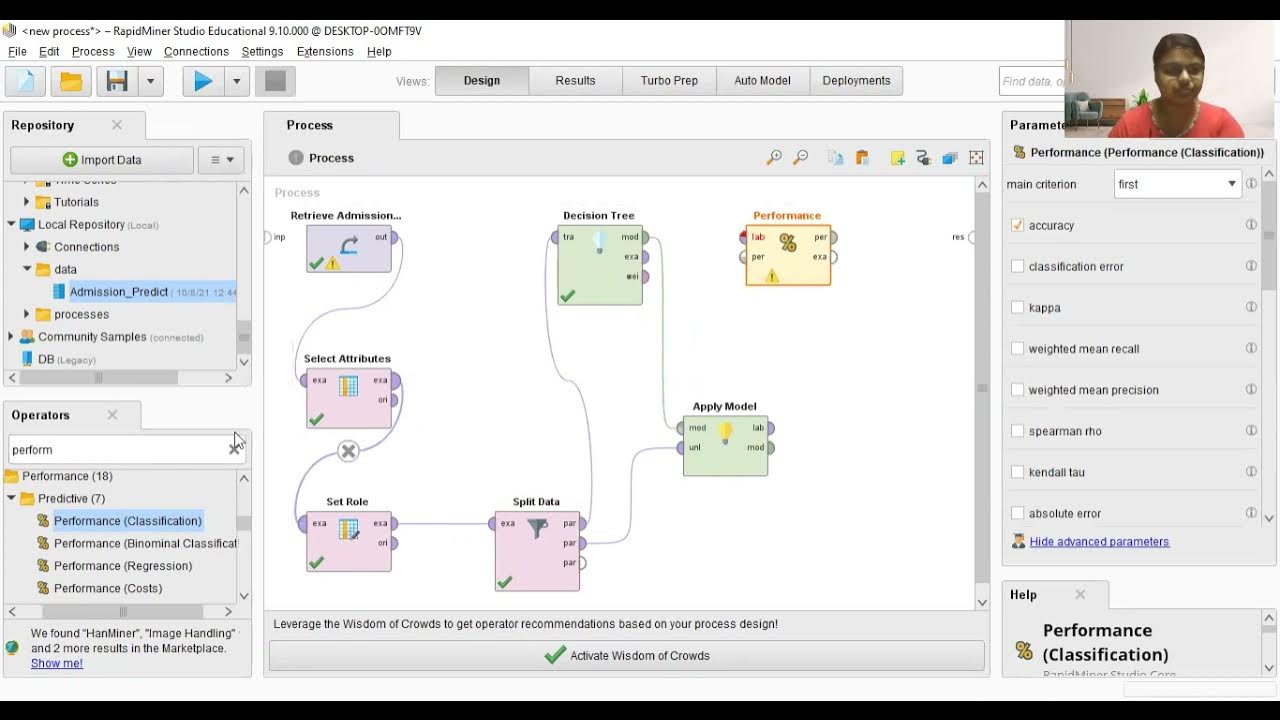Image resolution: width=1280 pixels, height=720 pixels.
Task: Uncheck accuracy checkbox
Action: (x=1017, y=225)
